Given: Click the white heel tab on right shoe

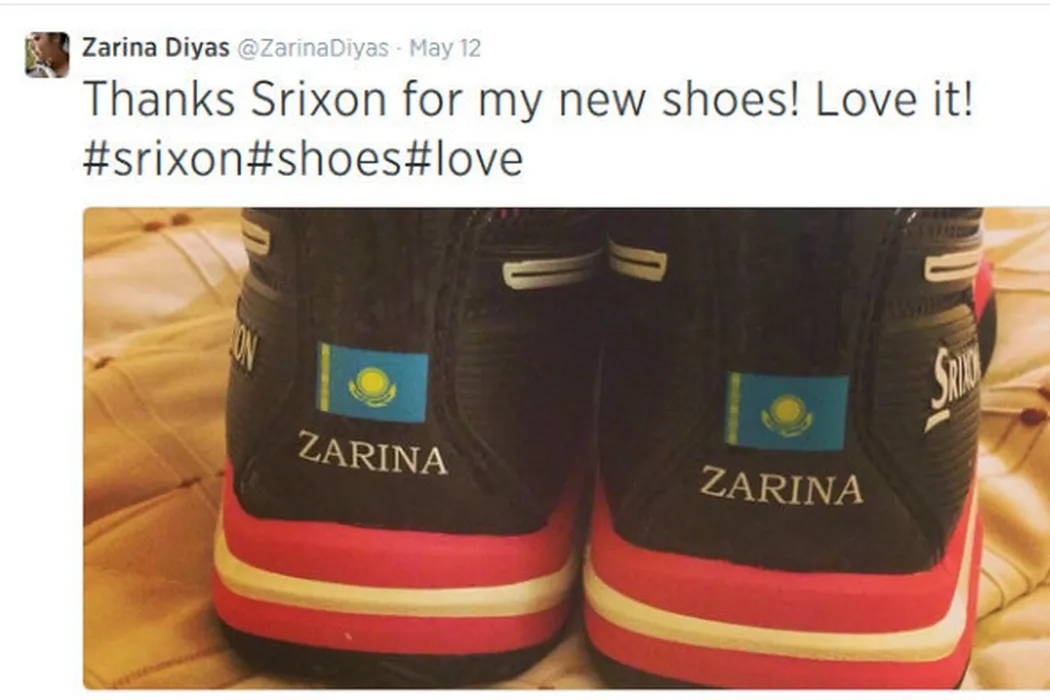Looking at the screenshot, I should pos(638,261).
